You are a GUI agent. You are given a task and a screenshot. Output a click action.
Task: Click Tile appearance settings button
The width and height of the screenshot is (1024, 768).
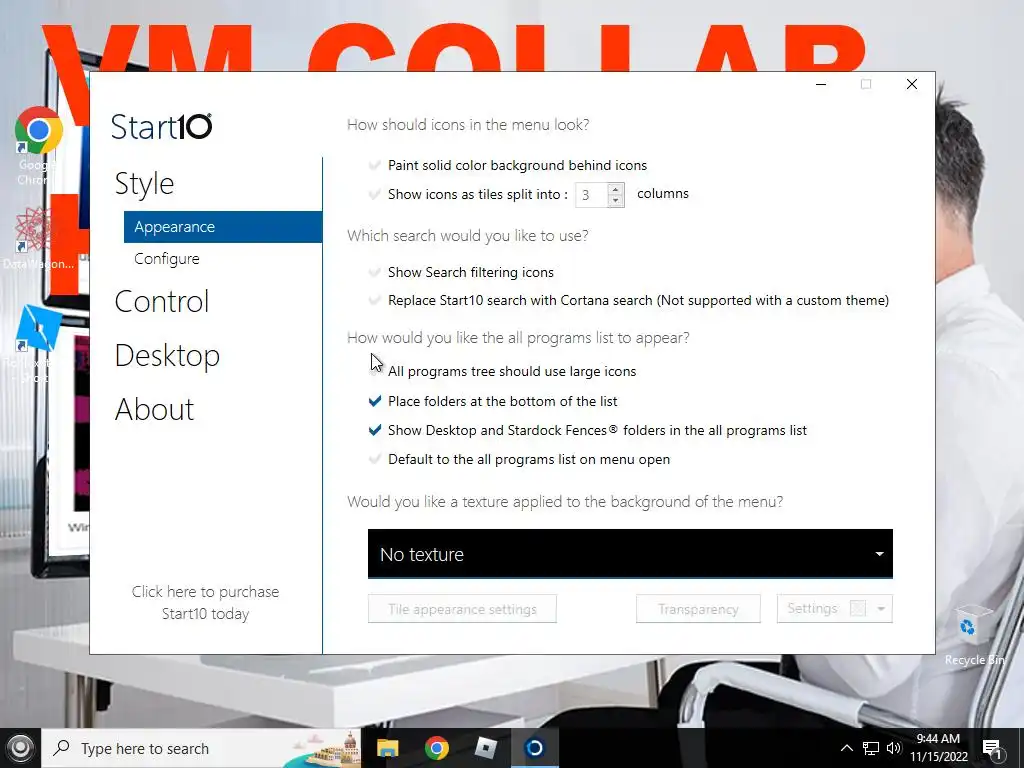click(x=462, y=609)
